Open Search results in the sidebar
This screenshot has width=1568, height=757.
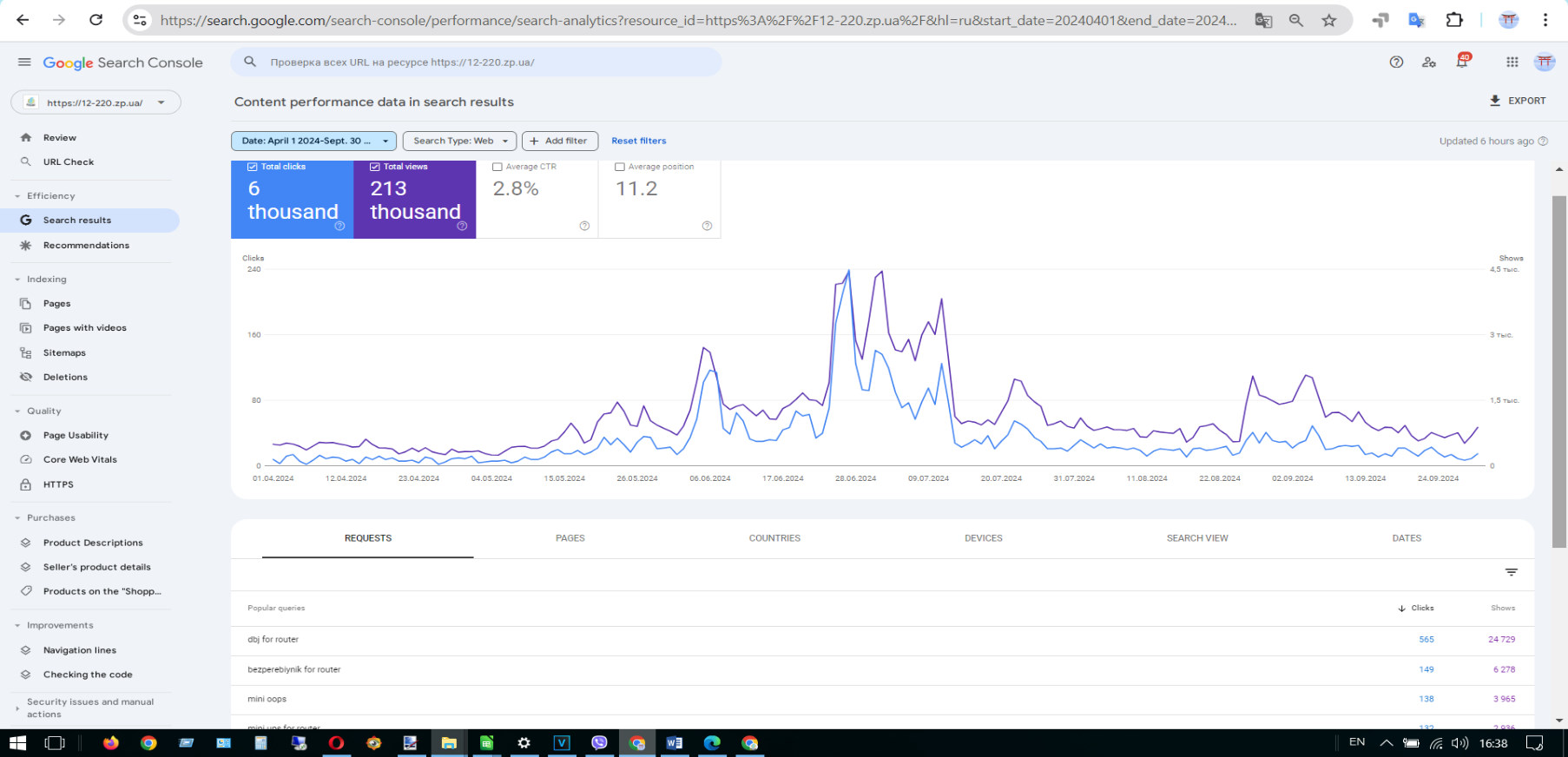pos(89,221)
